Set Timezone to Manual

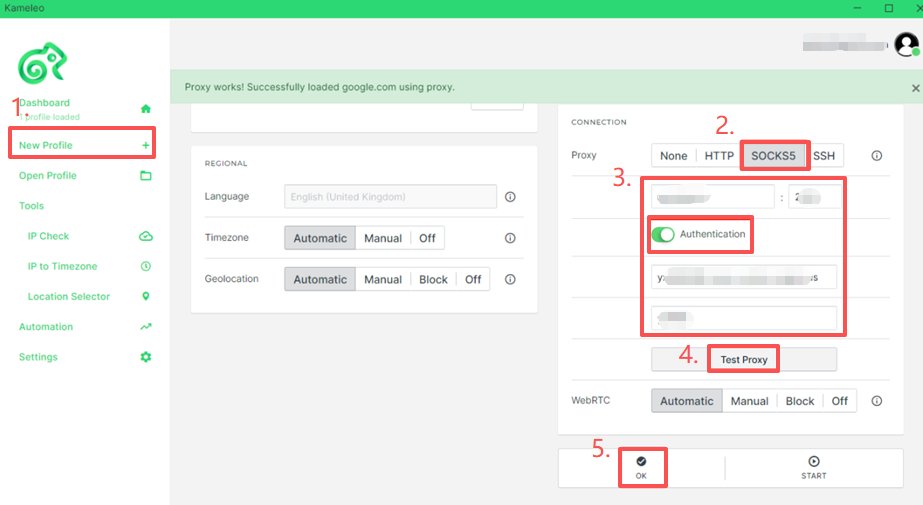[382, 238]
